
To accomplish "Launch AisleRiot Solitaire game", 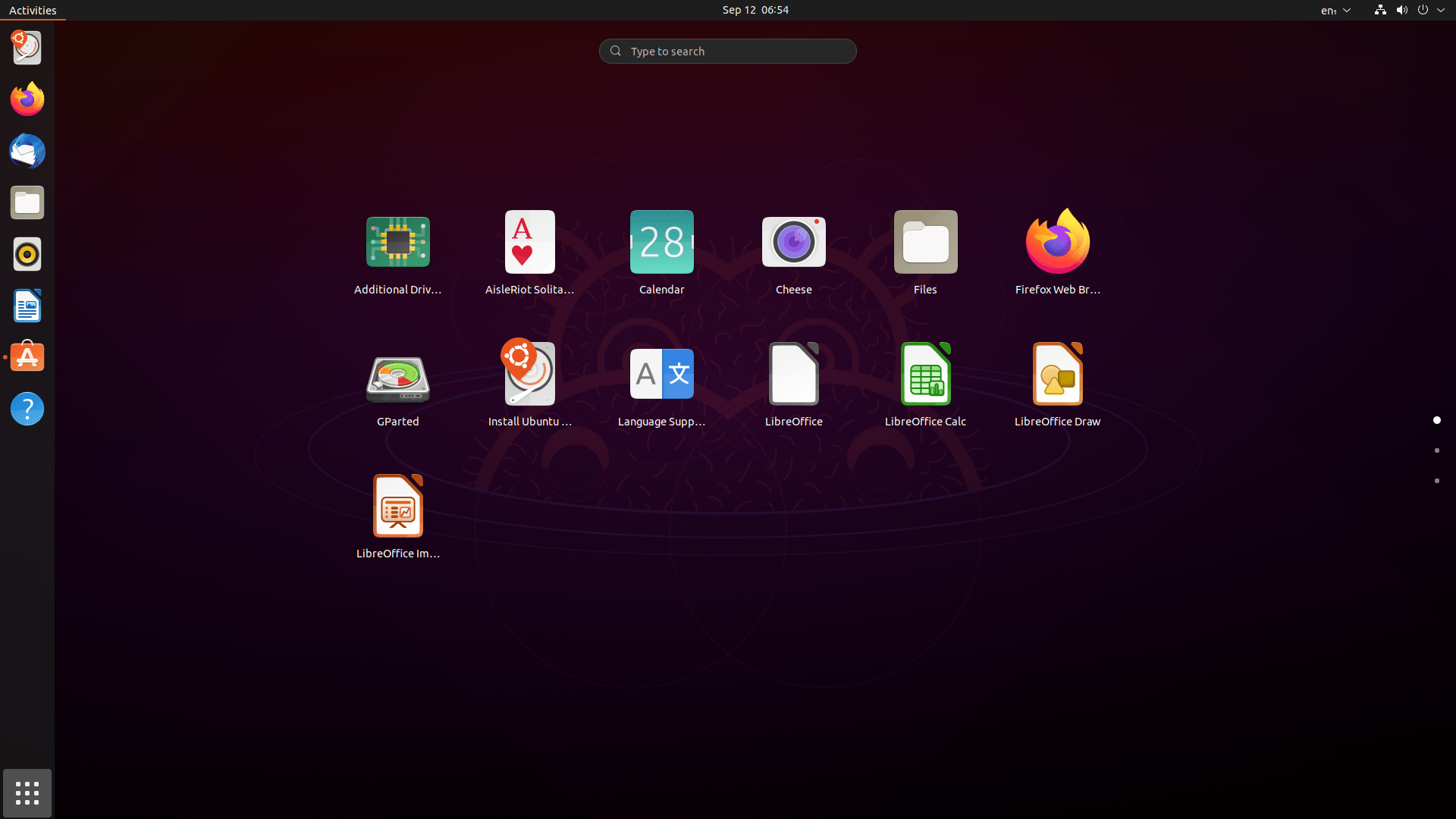I will (529, 243).
